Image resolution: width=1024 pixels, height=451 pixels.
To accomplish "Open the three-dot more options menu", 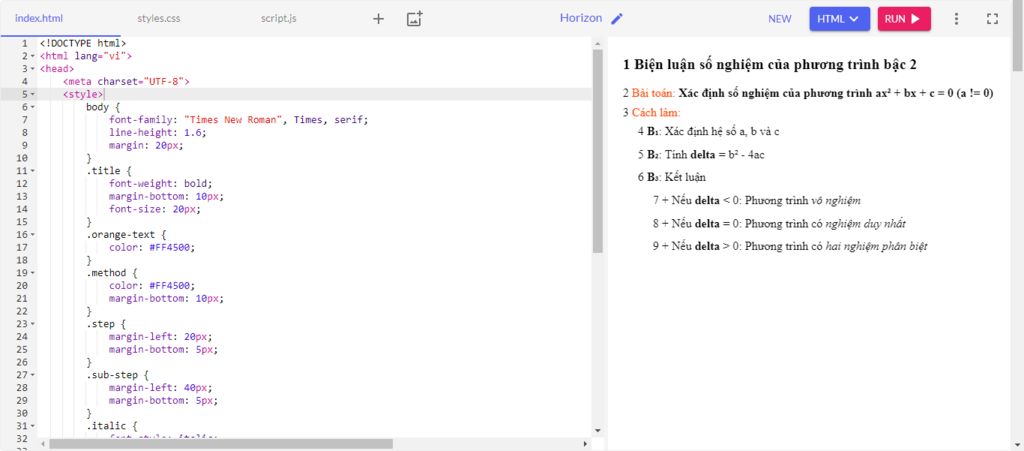I will tap(956, 18).
